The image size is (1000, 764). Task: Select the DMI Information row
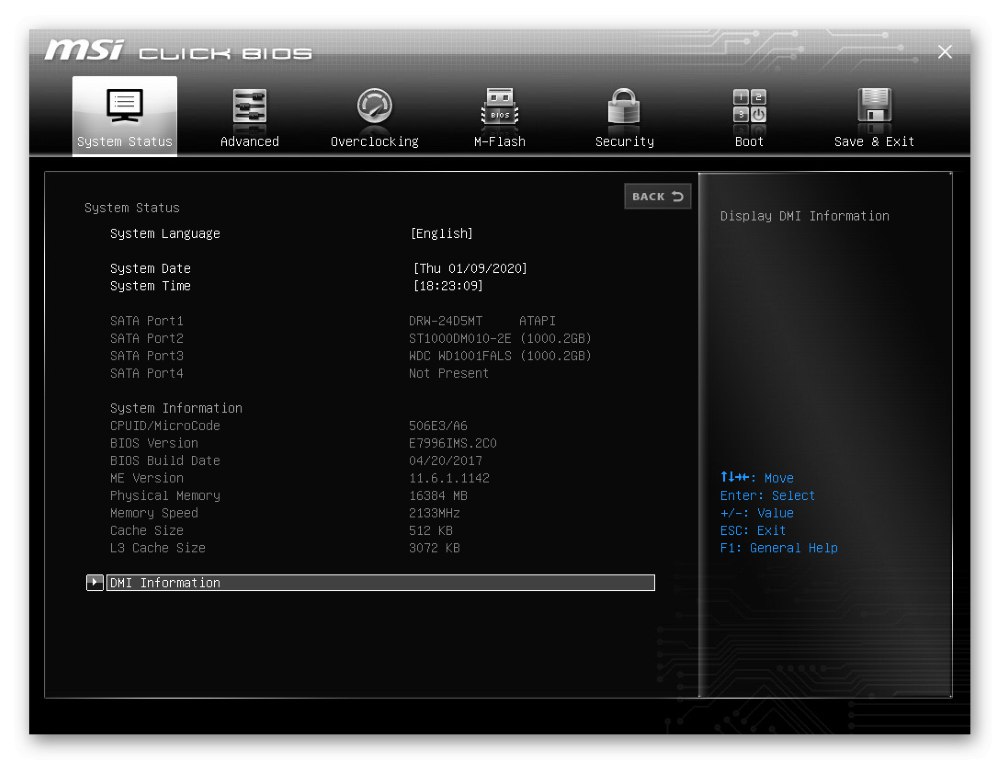(x=380, y=582)
